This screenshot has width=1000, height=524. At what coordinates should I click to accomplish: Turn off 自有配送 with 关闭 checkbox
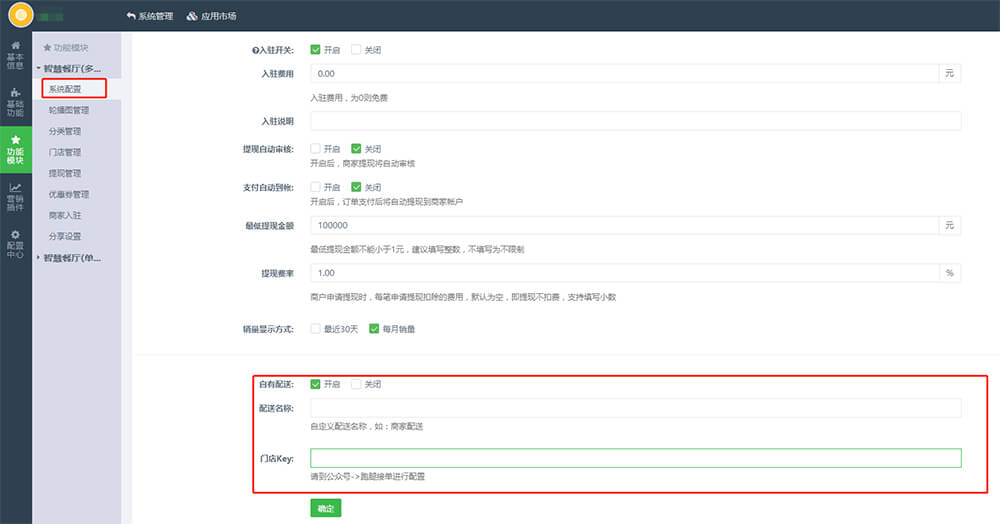(x=356, y=384)
